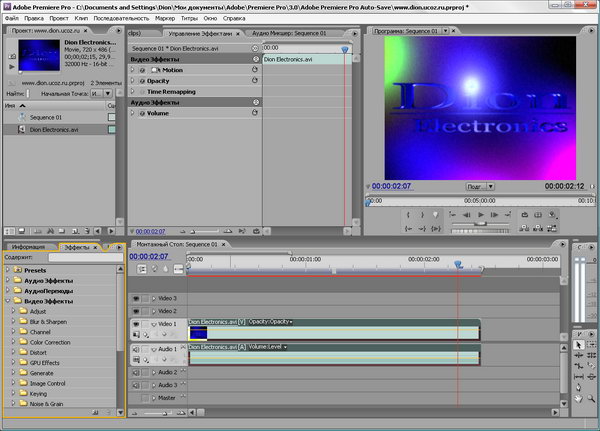Image resolution: width=600 pixels, height=431 pixels.
Task: Click the List View icon in Project panel
Action: click(x=9, y=231)
